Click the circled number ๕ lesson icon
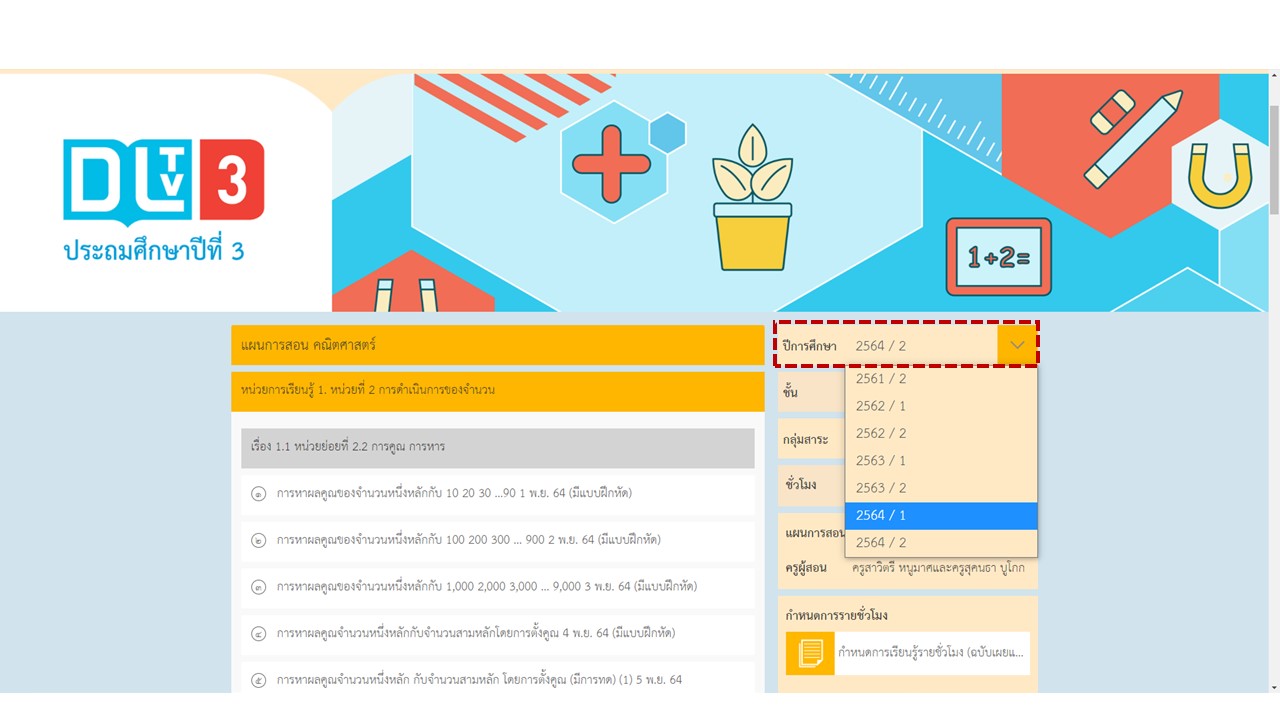The image size is (1280, 720). click(259, 680)
